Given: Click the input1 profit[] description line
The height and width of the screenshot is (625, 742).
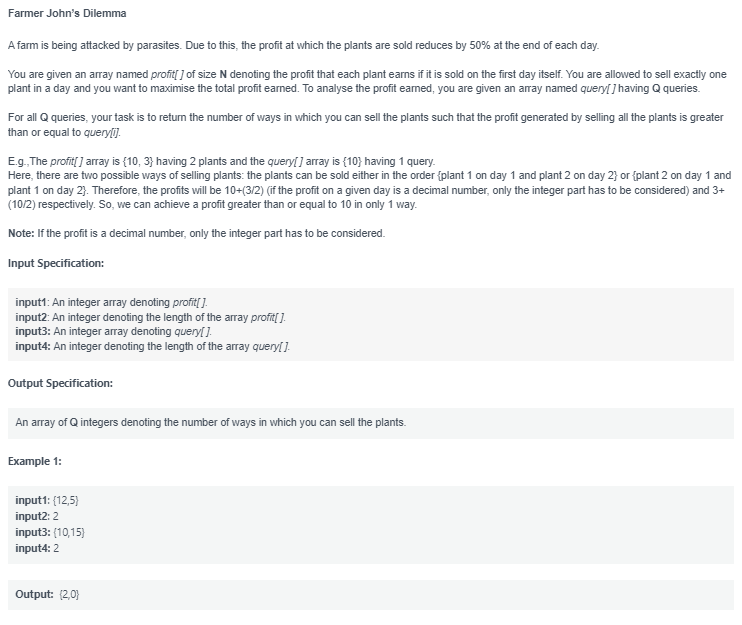Looking at the screenshot, I should (x=112, y=302).
